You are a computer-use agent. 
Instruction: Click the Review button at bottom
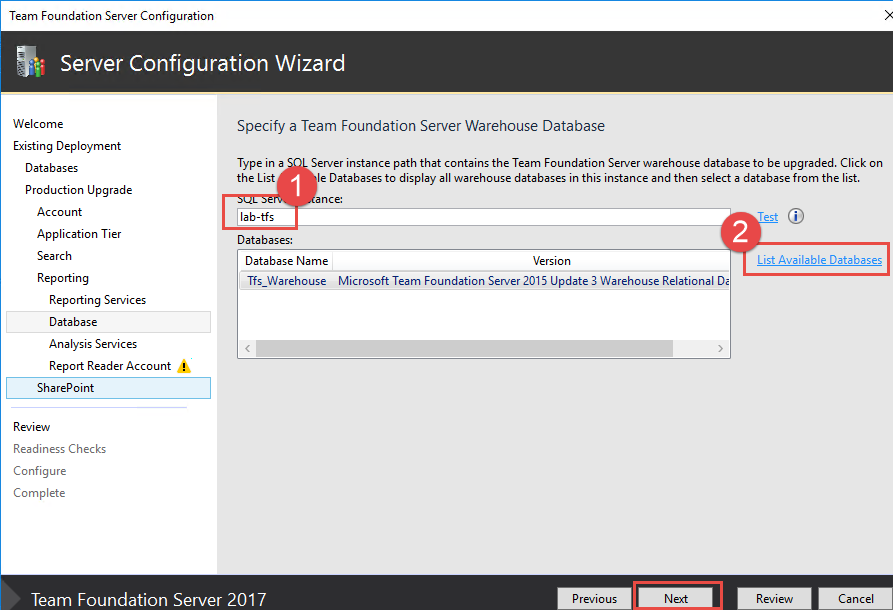pos(774,599)
